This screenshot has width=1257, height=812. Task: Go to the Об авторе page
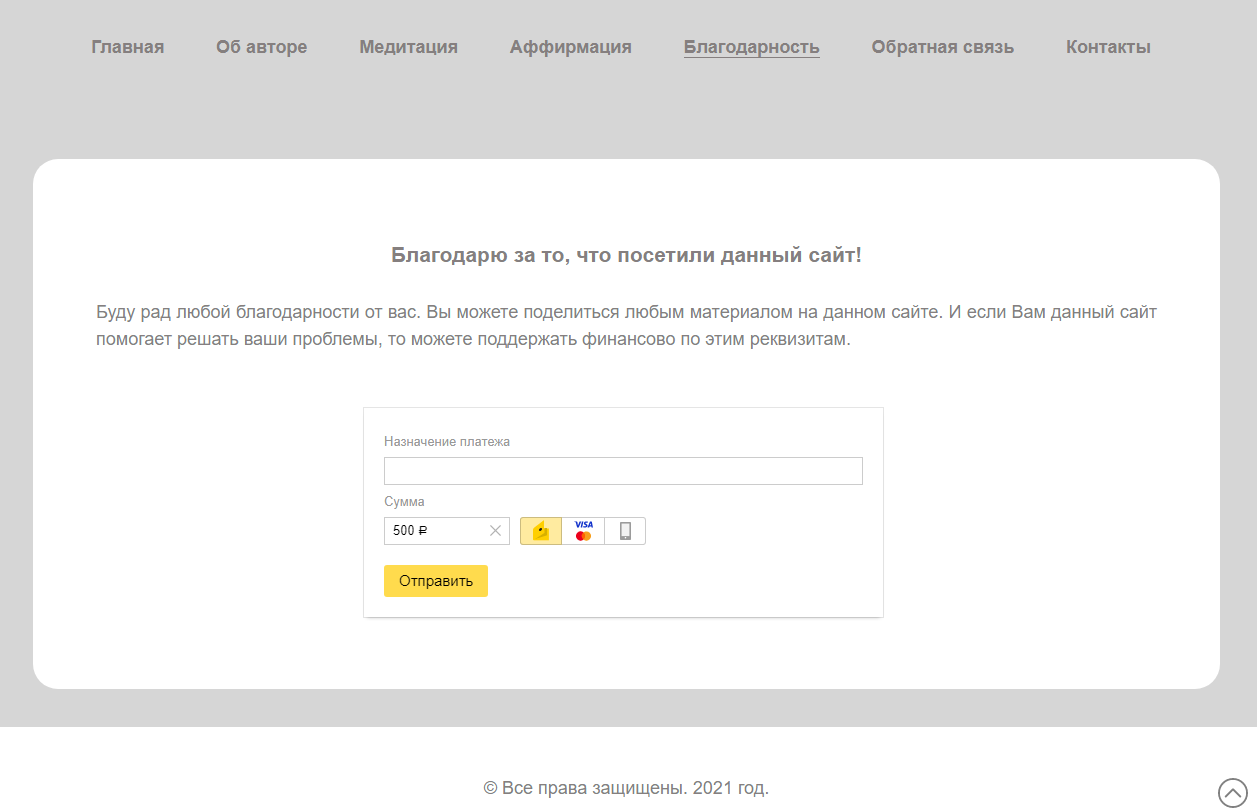pyautogui.click(x=261, y=47)
